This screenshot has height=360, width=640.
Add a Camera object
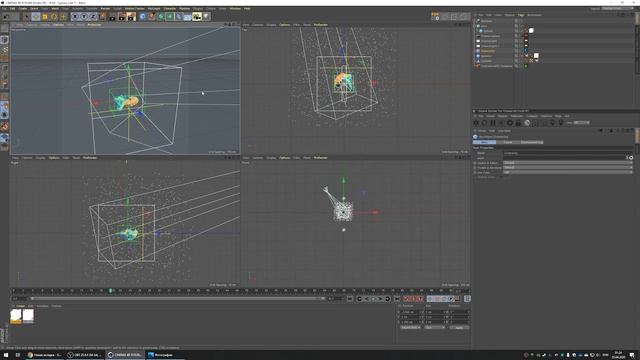(197, 17)
